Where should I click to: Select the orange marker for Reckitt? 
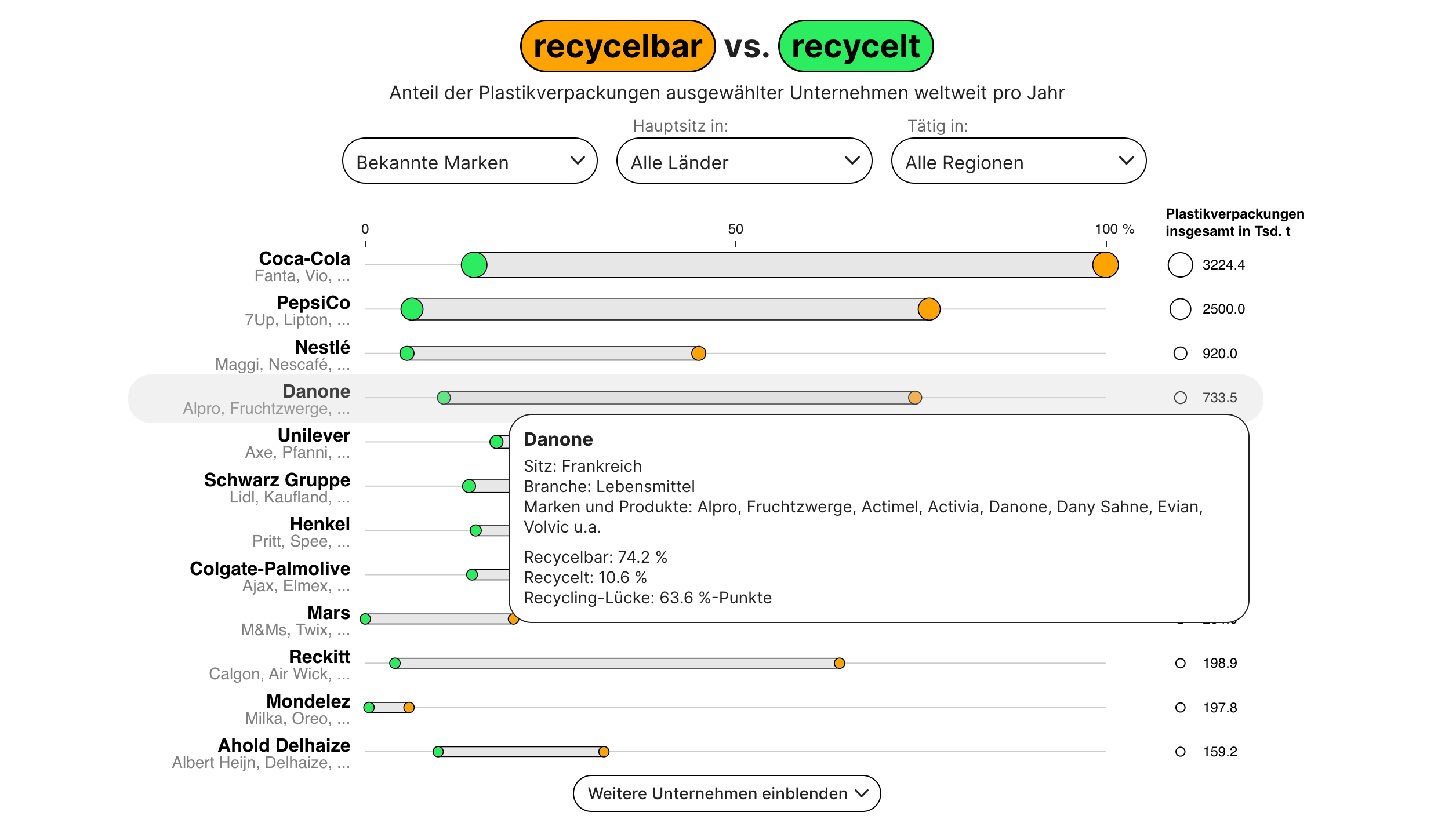(839, 662)
